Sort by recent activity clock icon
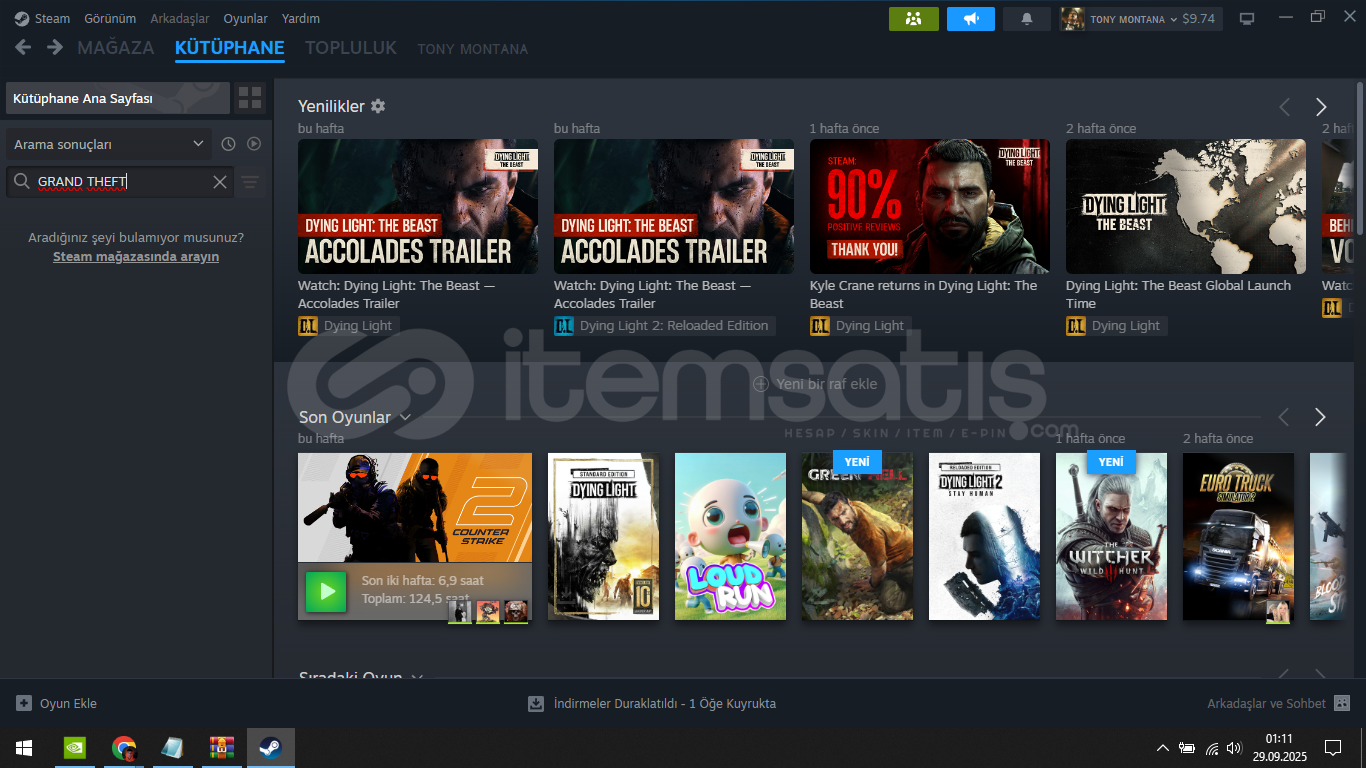This screenshot has height=768, width=1366. click(228, 144)
